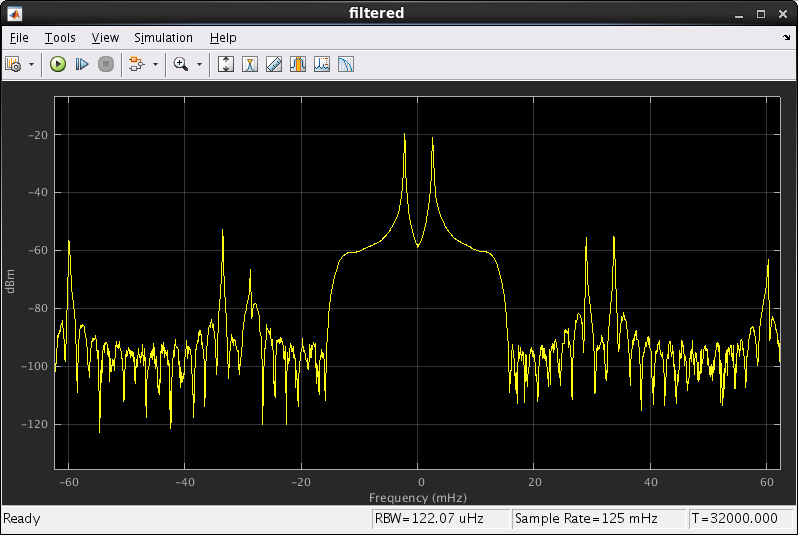Open the Simulation menu
The width and height of the screenshot is (798, 535).
click(163, 37)
